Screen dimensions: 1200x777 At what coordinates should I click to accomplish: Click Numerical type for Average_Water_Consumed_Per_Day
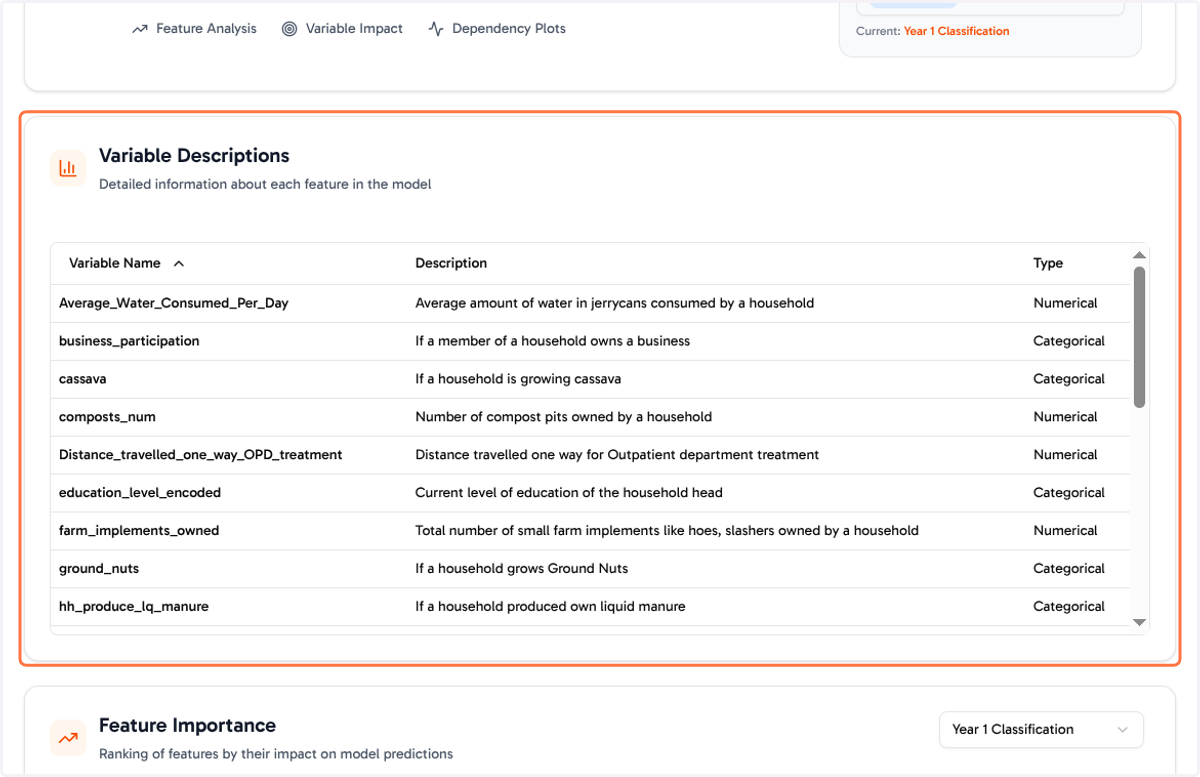(x=1065, y=303)
